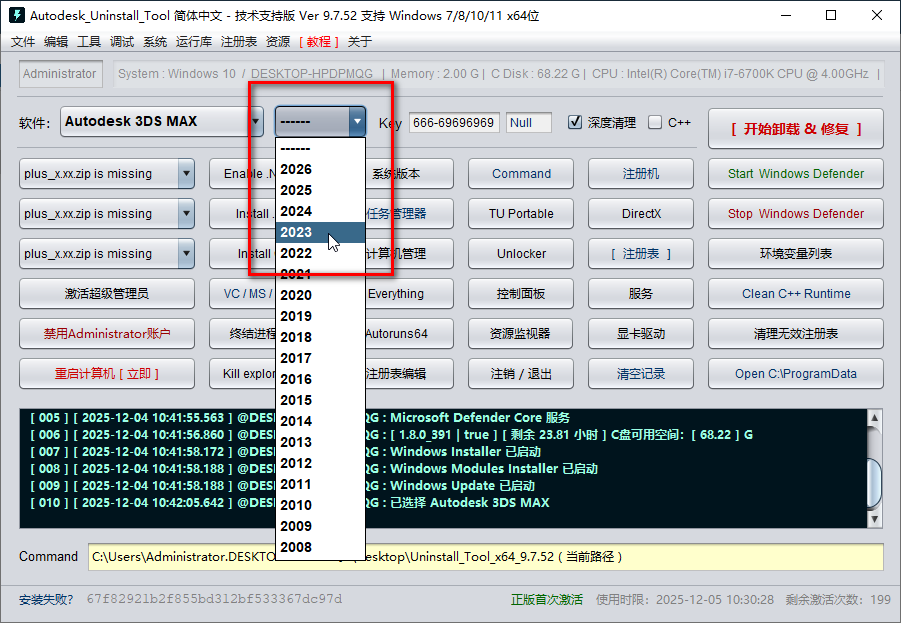Select version 2017 from the list

320,358
